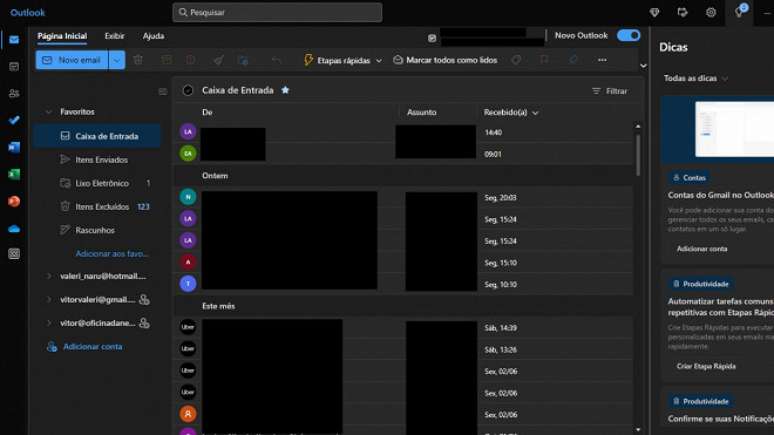The width and height of the screenshot is (774, 435).
Task: Open the Todas as dicas dropdown
Action: [x=696, y=79]
